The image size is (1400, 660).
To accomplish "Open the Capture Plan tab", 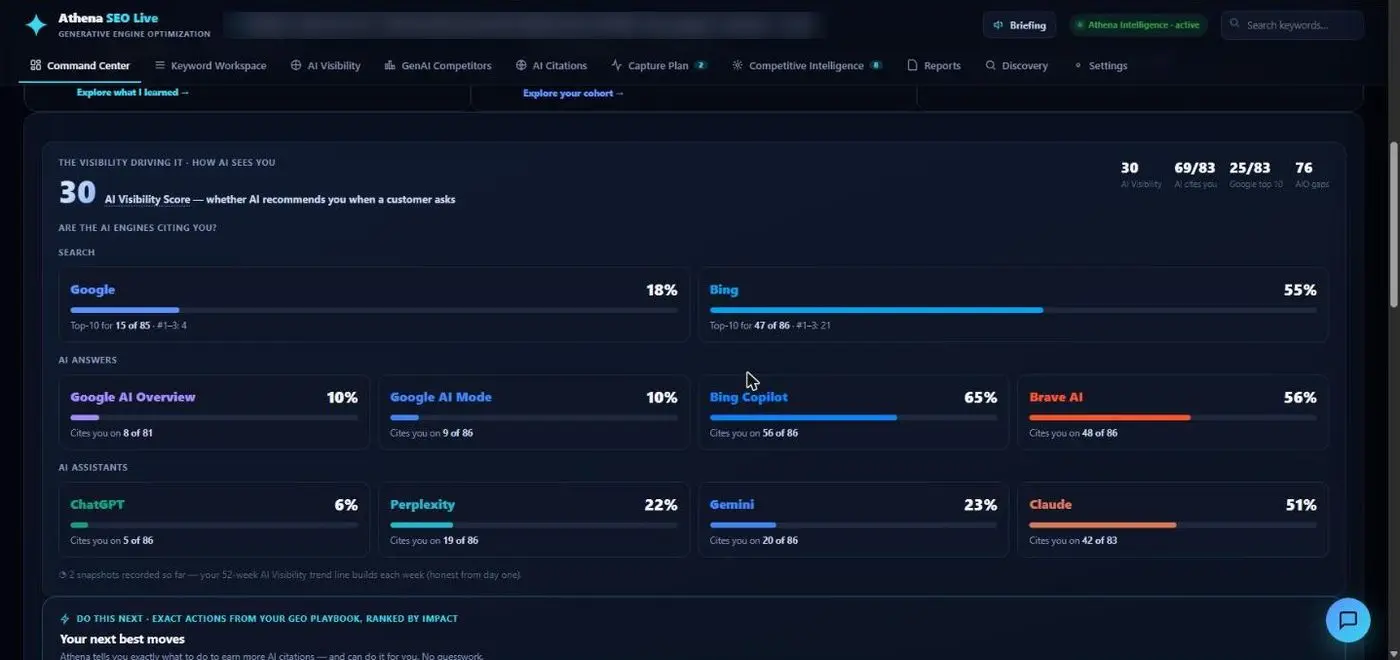I will pos(659,66).
